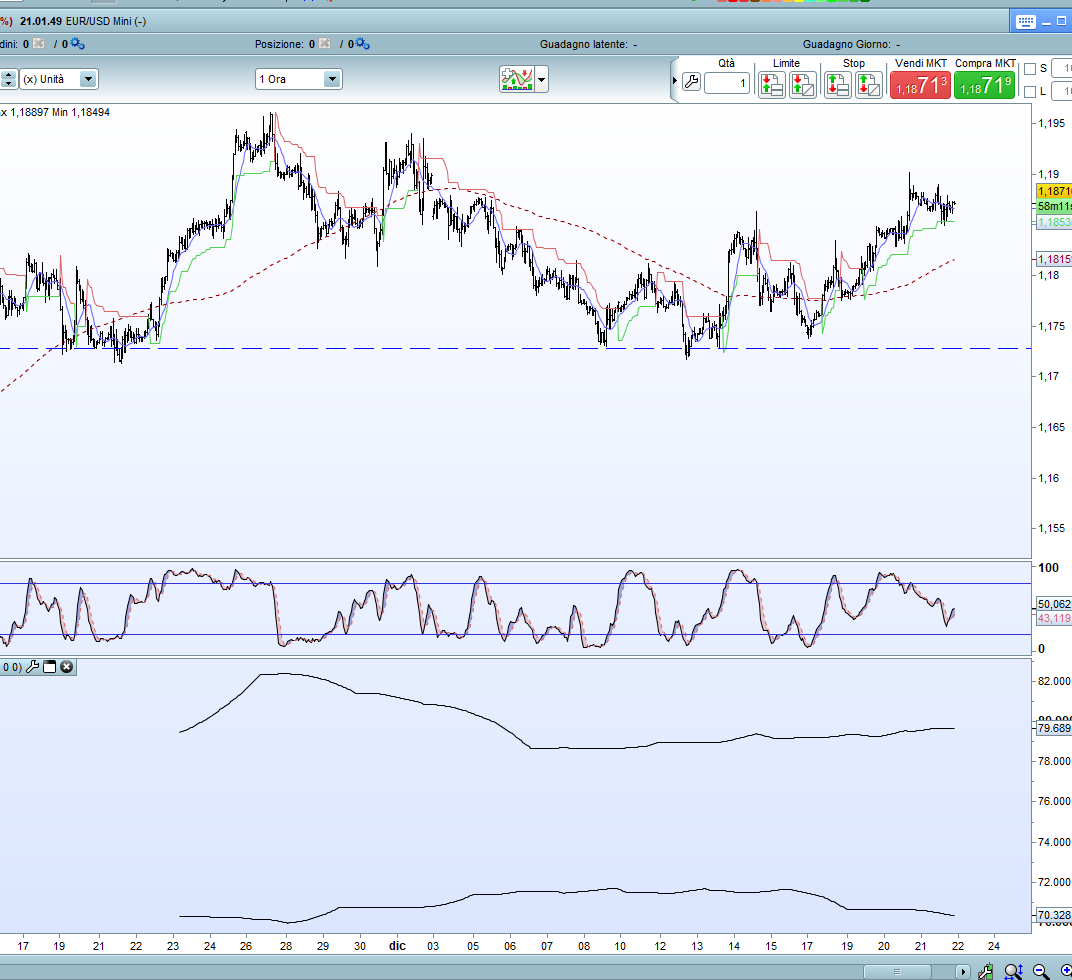
Task: Open chart candlestick properties wrench icon
Action: [985, 971]
